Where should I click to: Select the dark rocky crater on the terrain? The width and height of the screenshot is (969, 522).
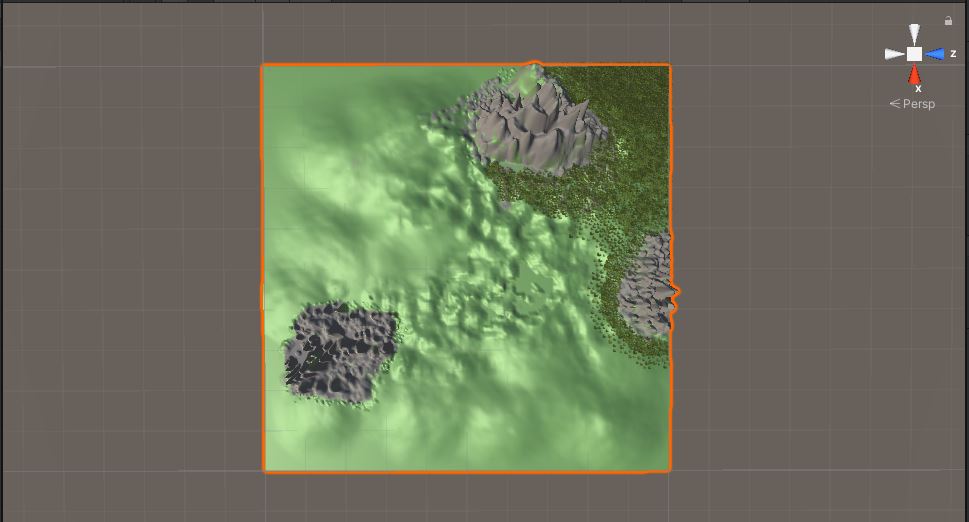point(339,352)
